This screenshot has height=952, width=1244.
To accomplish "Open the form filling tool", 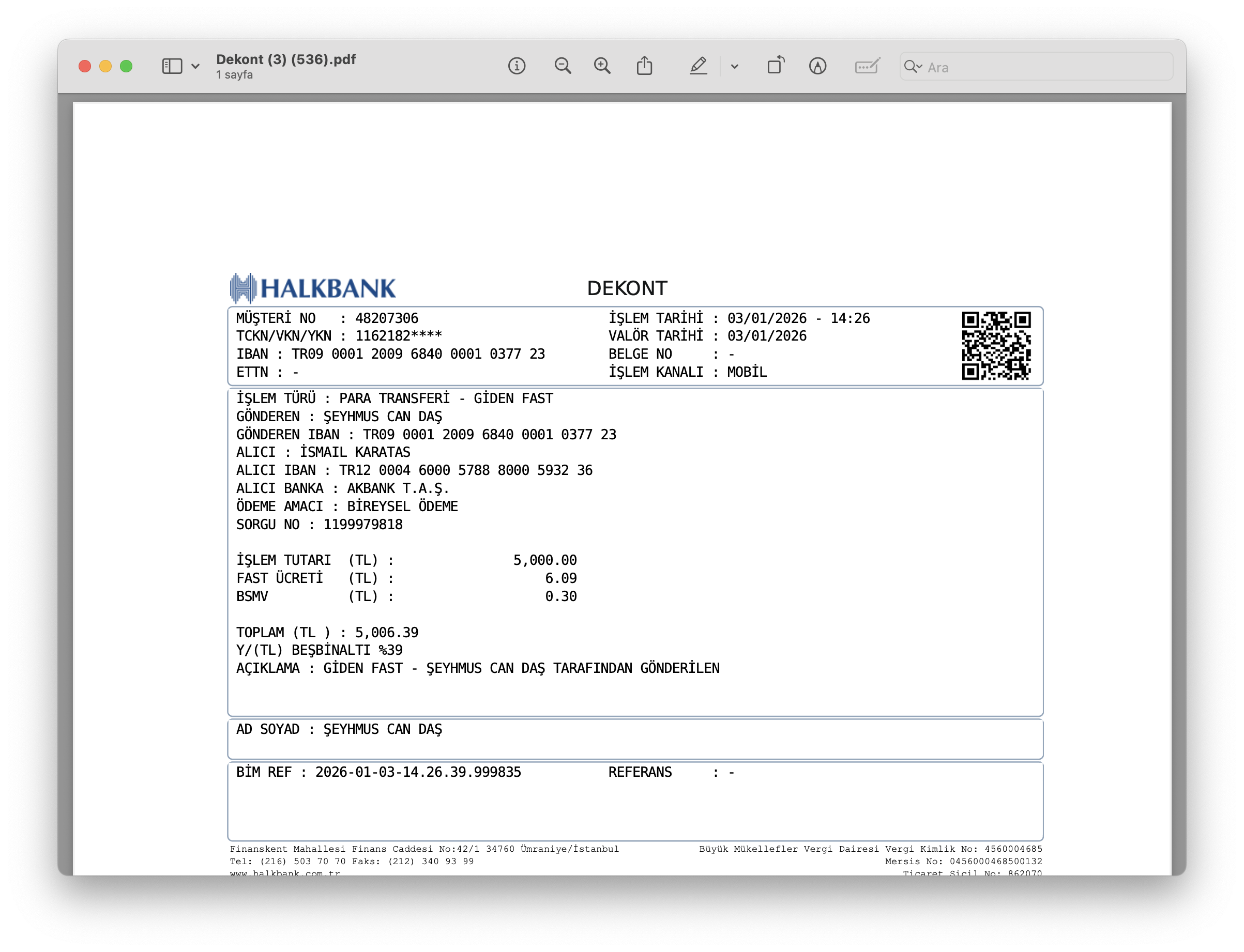I will coord(867,66).
